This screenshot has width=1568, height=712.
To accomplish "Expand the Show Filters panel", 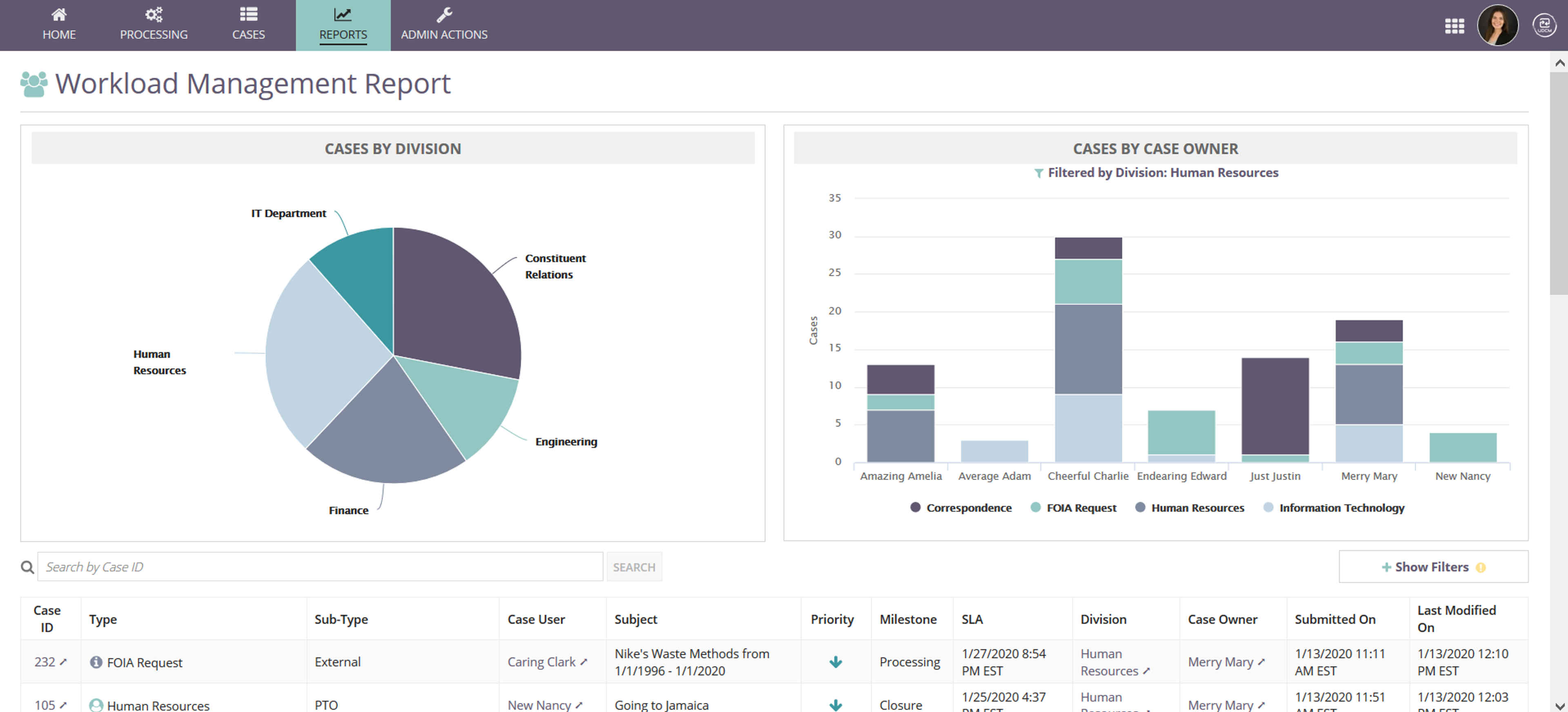I will [1433, 567].
